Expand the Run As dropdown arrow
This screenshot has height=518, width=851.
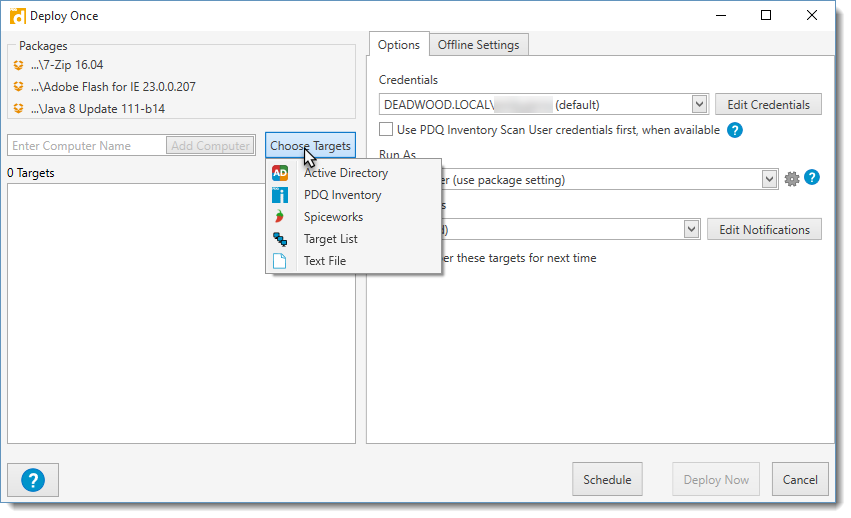click(x=769, y=179)
